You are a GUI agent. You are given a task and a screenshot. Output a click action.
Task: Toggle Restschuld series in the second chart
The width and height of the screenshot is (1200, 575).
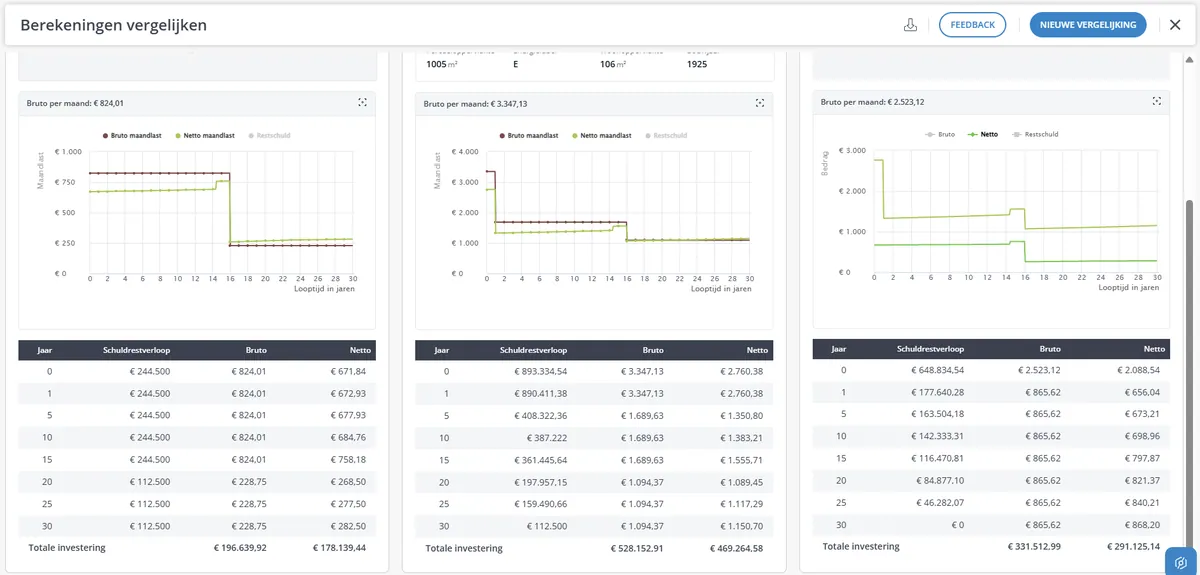point(665,135)
